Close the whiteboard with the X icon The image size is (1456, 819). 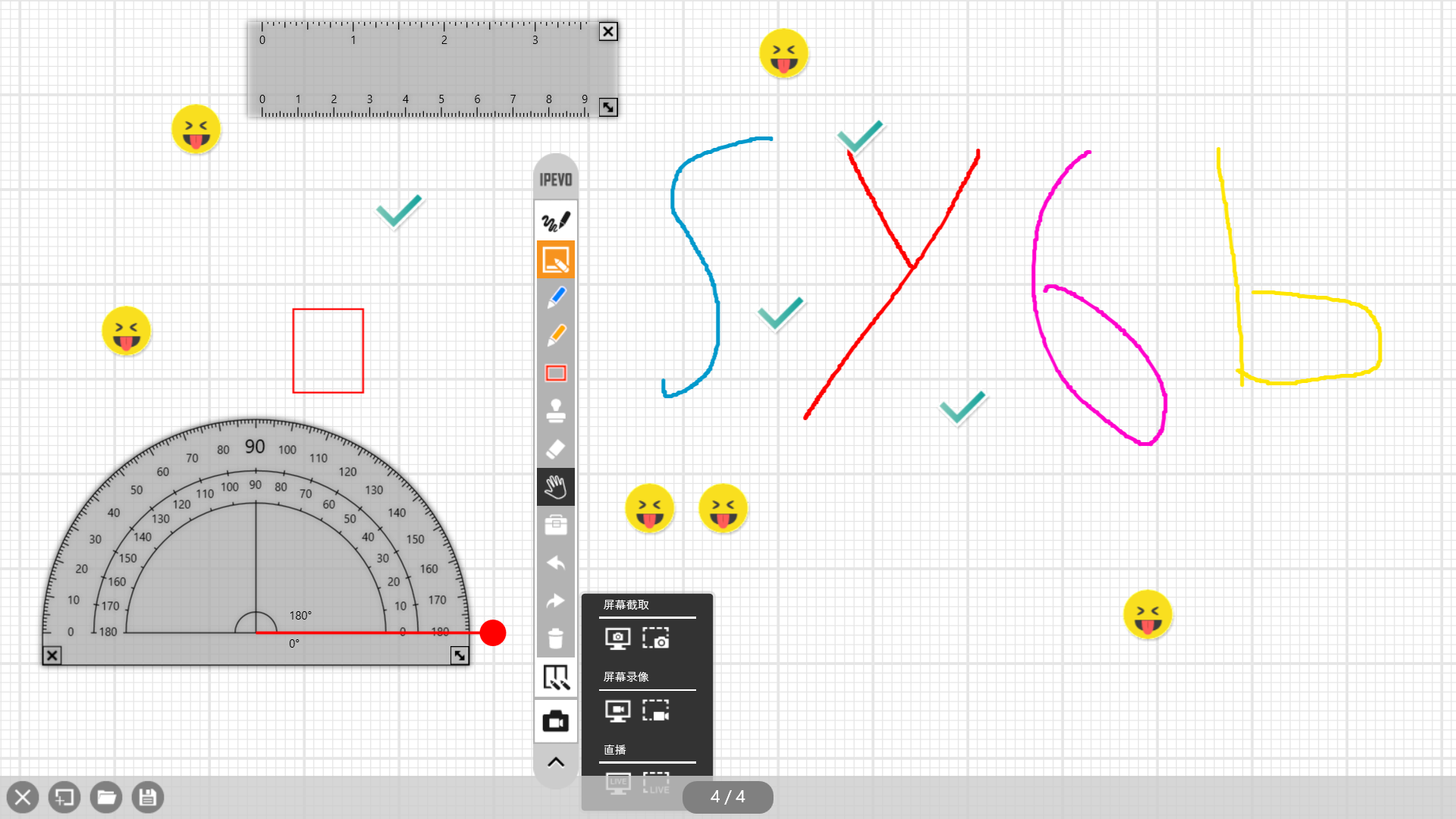point(23,797)
